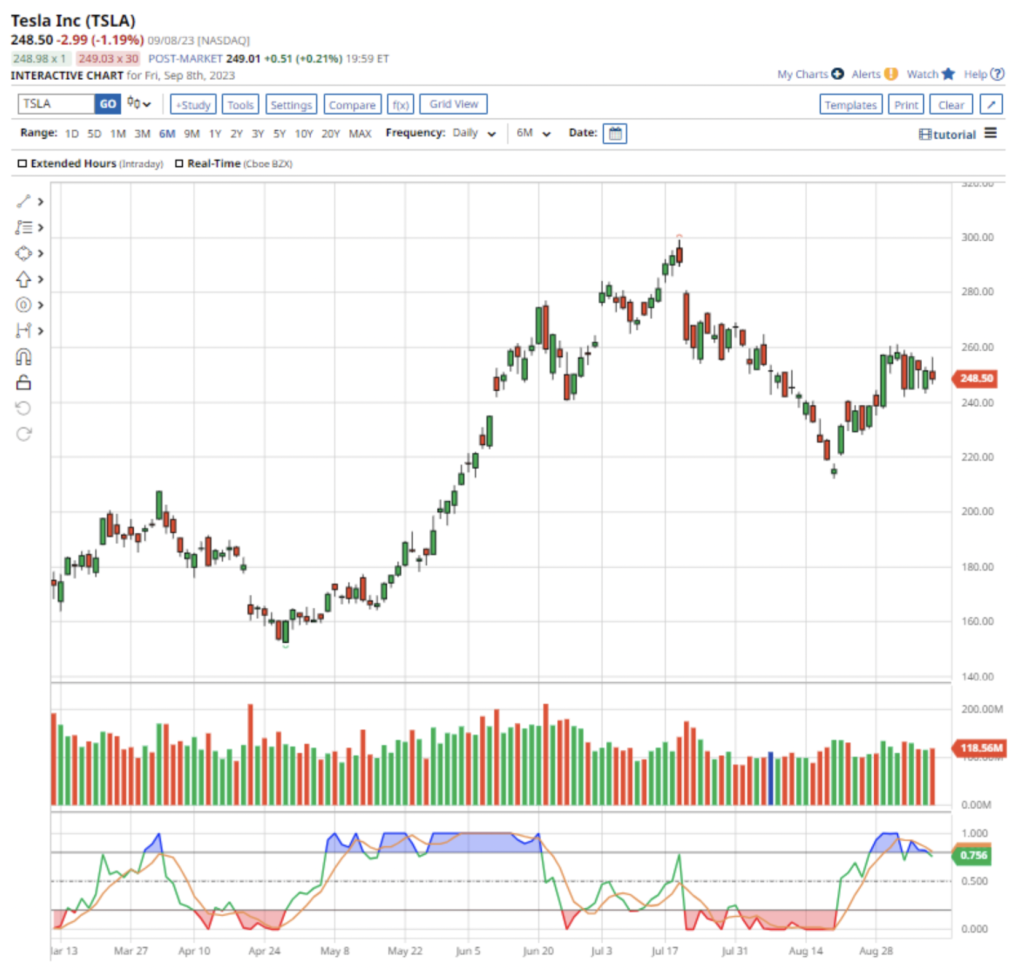Open the Frequency Daily dropdown

(x=474, y=133)
